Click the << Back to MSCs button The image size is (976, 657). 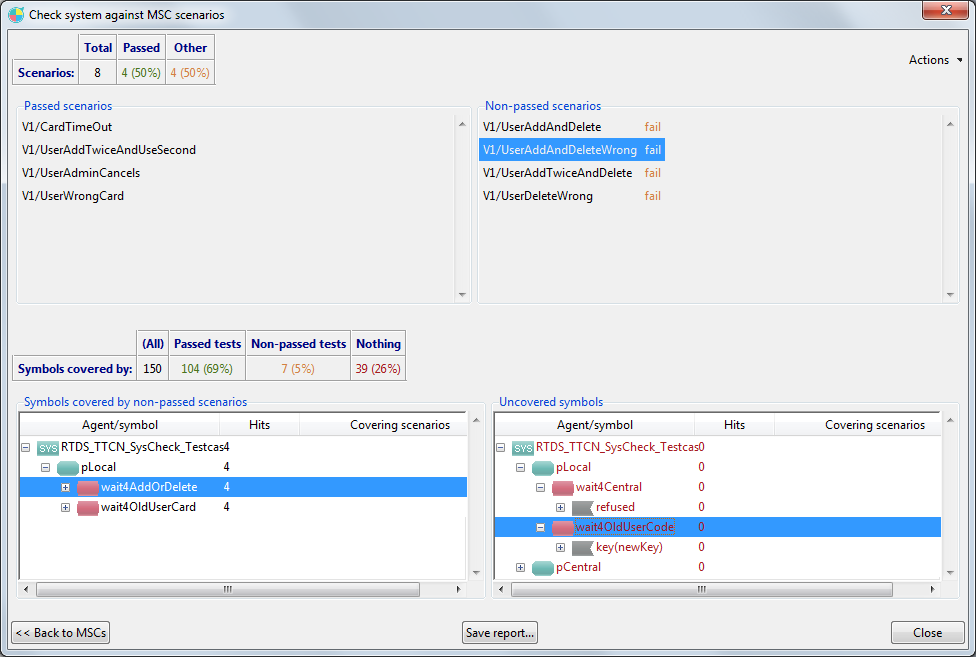[60, 633]
